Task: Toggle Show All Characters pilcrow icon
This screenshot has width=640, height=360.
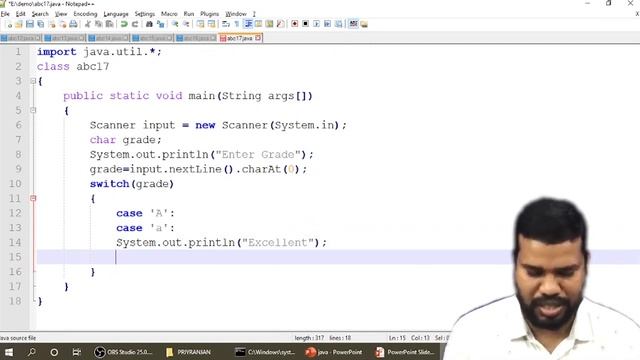Action: (x=237, y=24)
